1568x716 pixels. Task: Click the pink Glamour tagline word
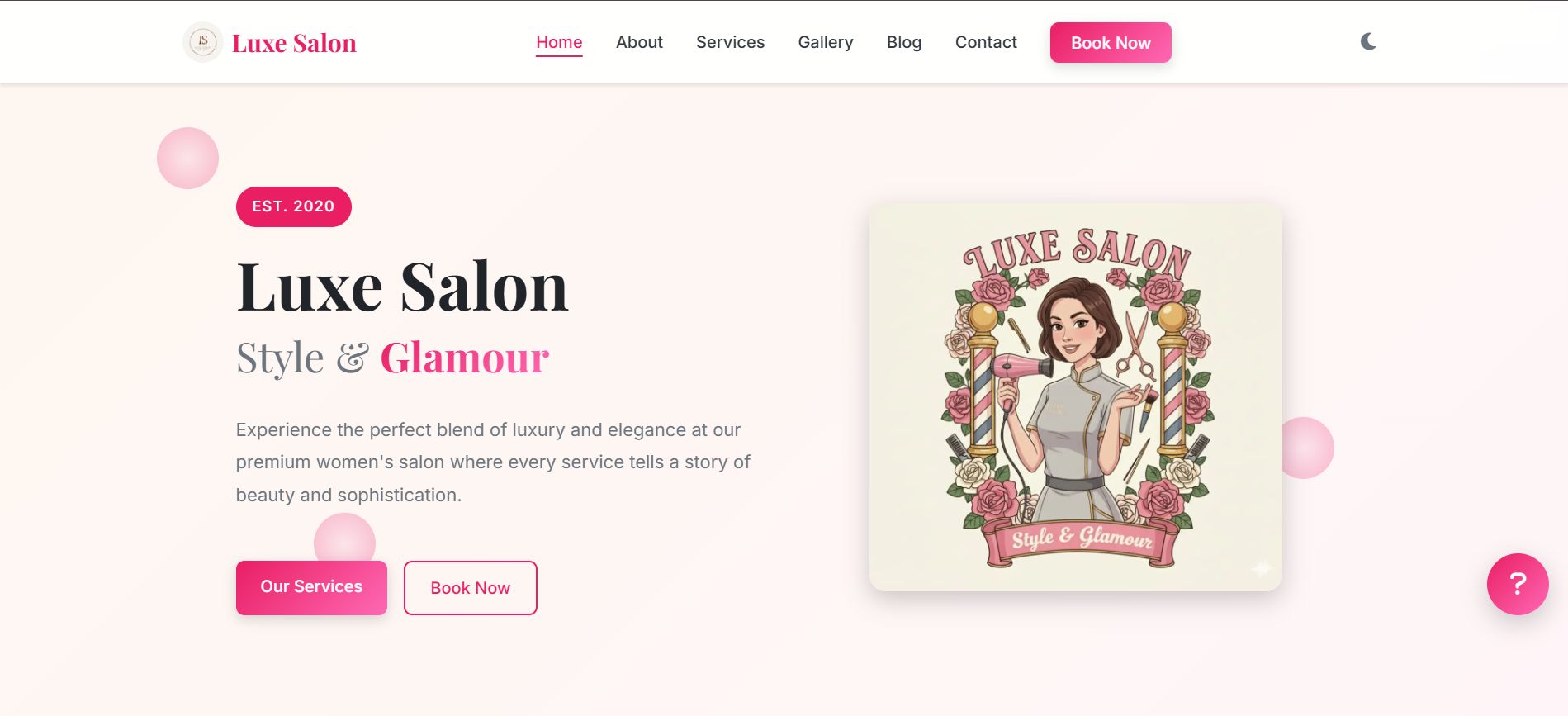(x=464, y=358)
